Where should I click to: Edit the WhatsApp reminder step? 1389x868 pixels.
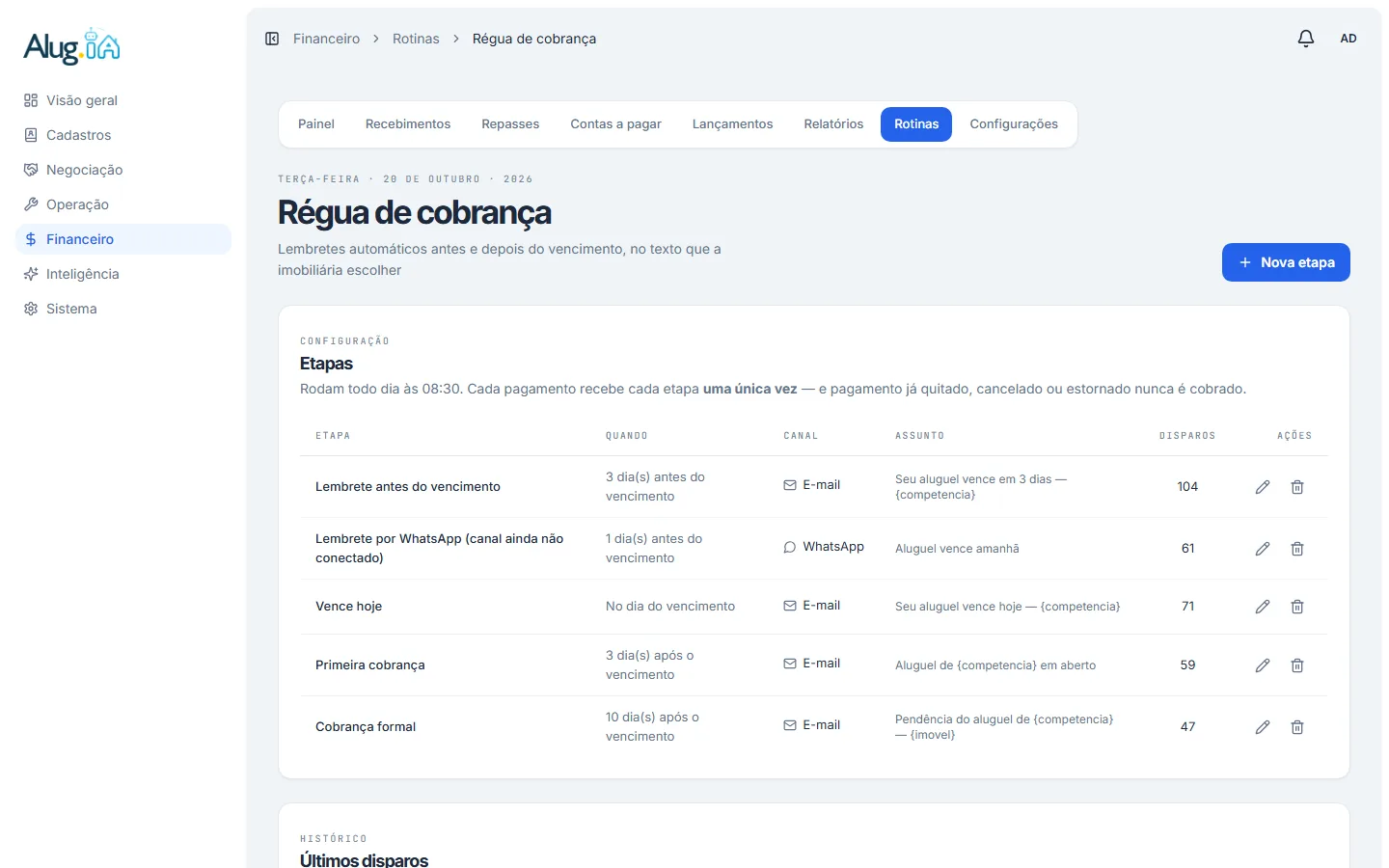1263,549
